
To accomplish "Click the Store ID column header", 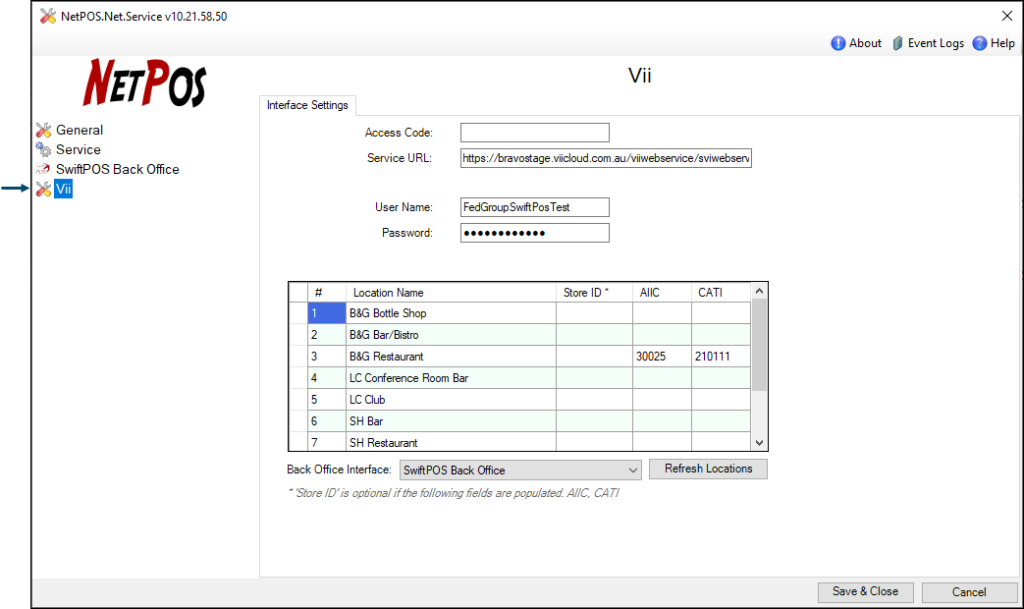I will tap(594, 292).
